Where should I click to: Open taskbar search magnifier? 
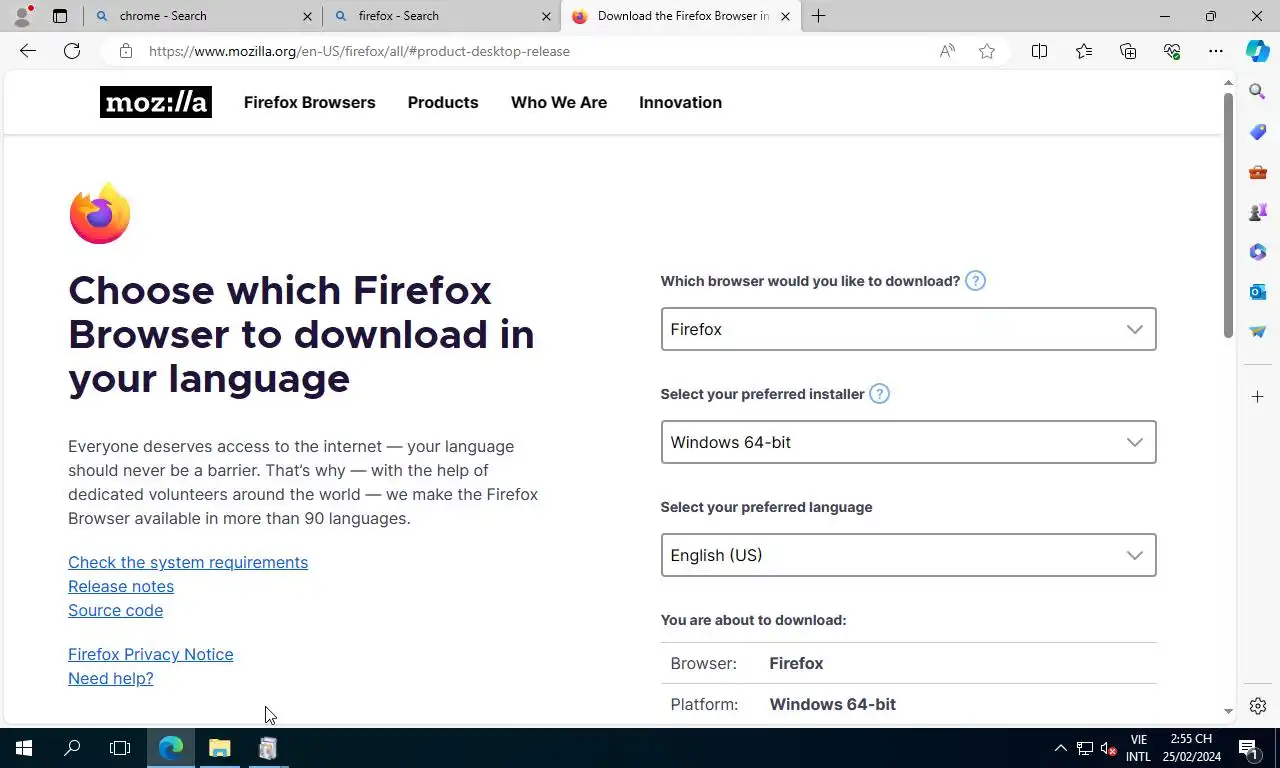(x=72, y=748)
